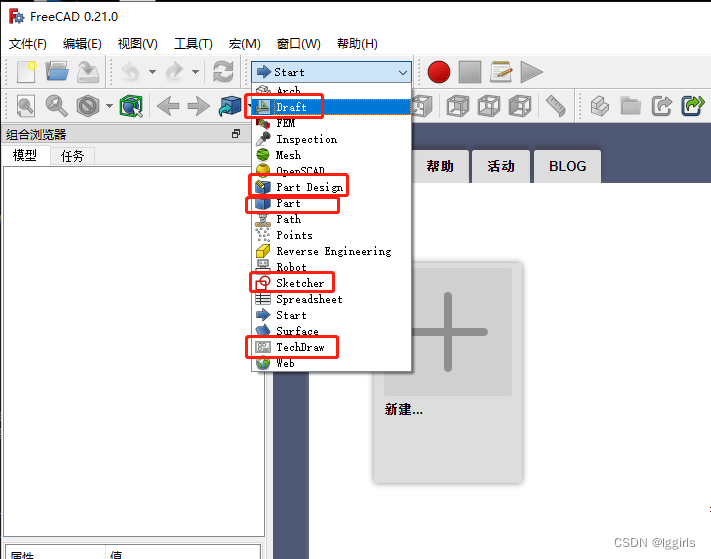Go forward navigation arrow
This screenshot has height=559, width=711.
click(199, 107)
